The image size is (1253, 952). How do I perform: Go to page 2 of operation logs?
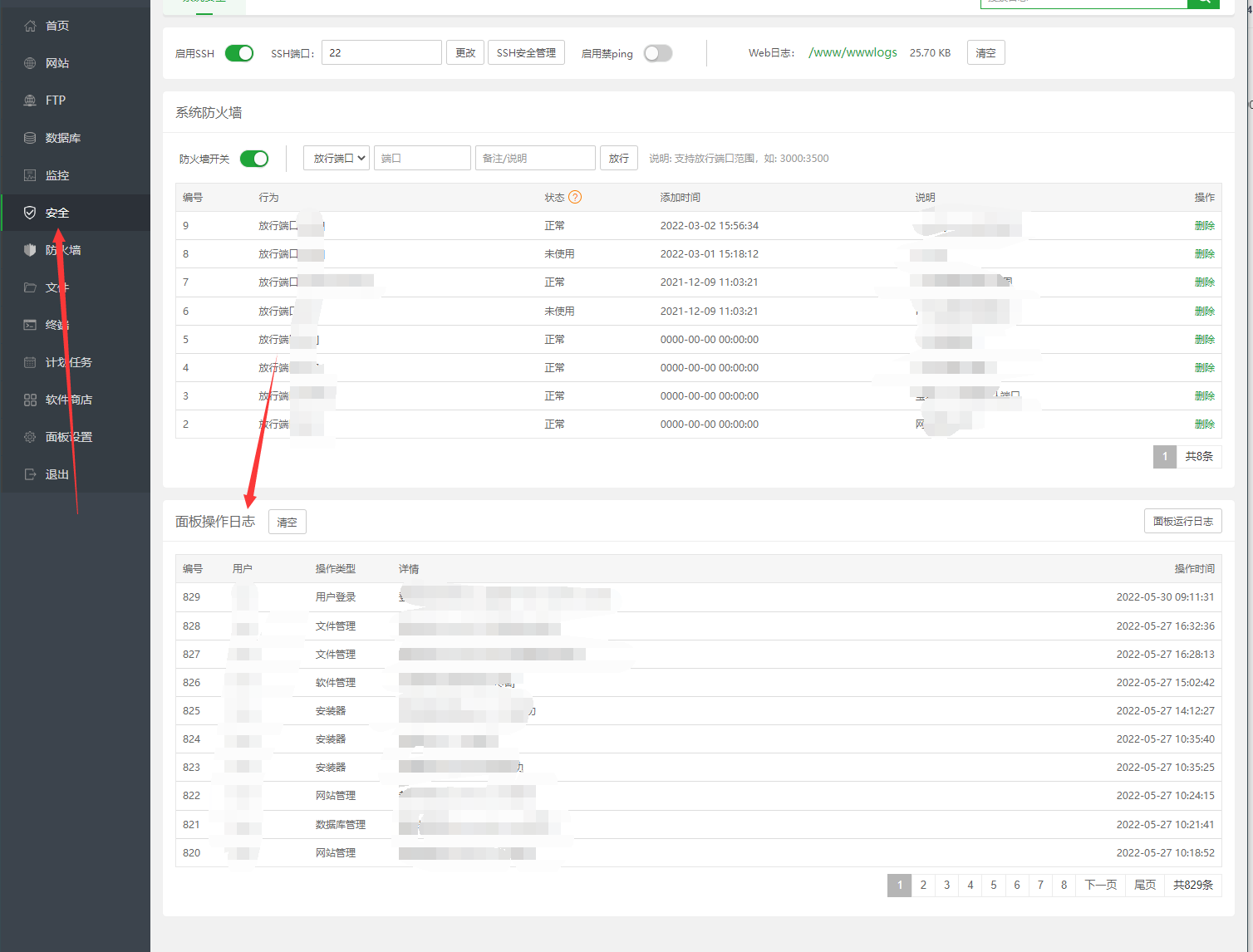coord(923,885)
